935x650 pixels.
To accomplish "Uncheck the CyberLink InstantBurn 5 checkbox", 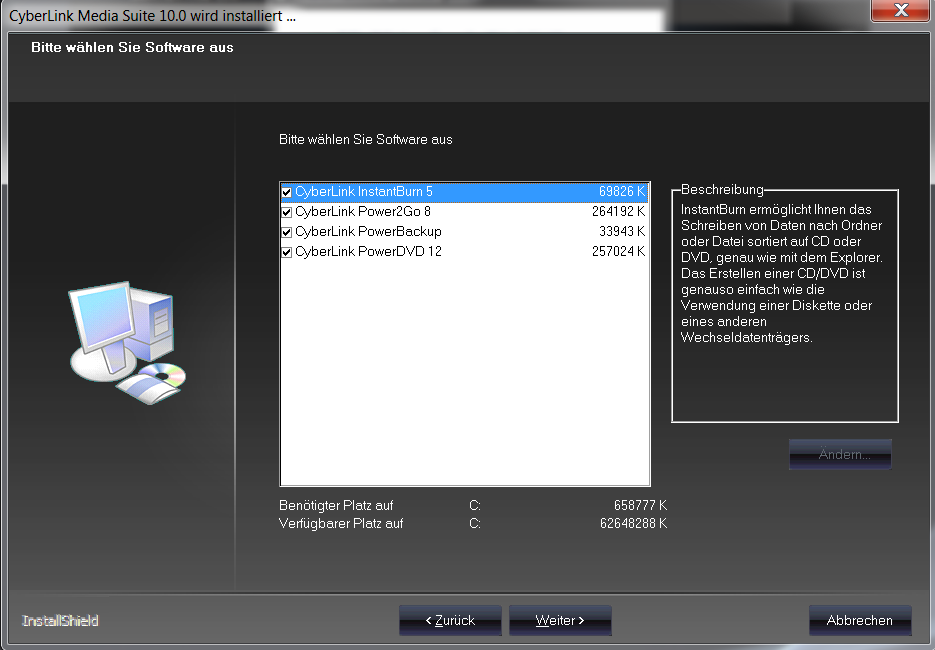I will [x=287, y=192].
